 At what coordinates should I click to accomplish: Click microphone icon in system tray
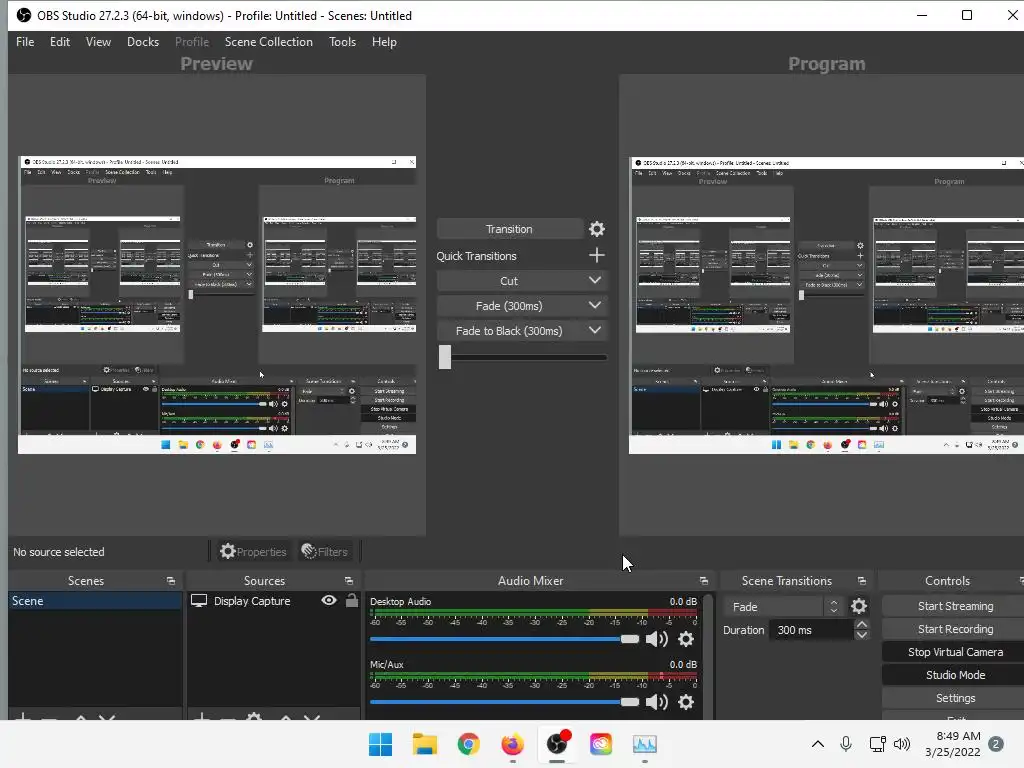tap(846, 744)
